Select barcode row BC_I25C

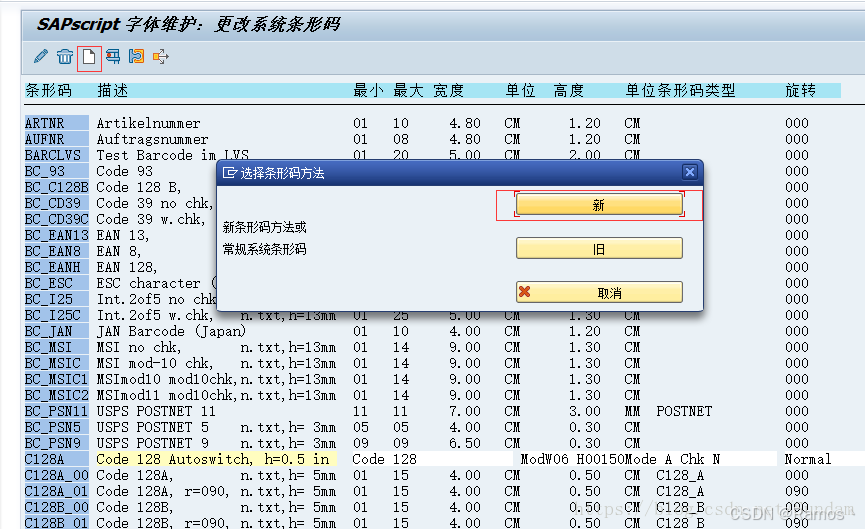coord(56,314)
